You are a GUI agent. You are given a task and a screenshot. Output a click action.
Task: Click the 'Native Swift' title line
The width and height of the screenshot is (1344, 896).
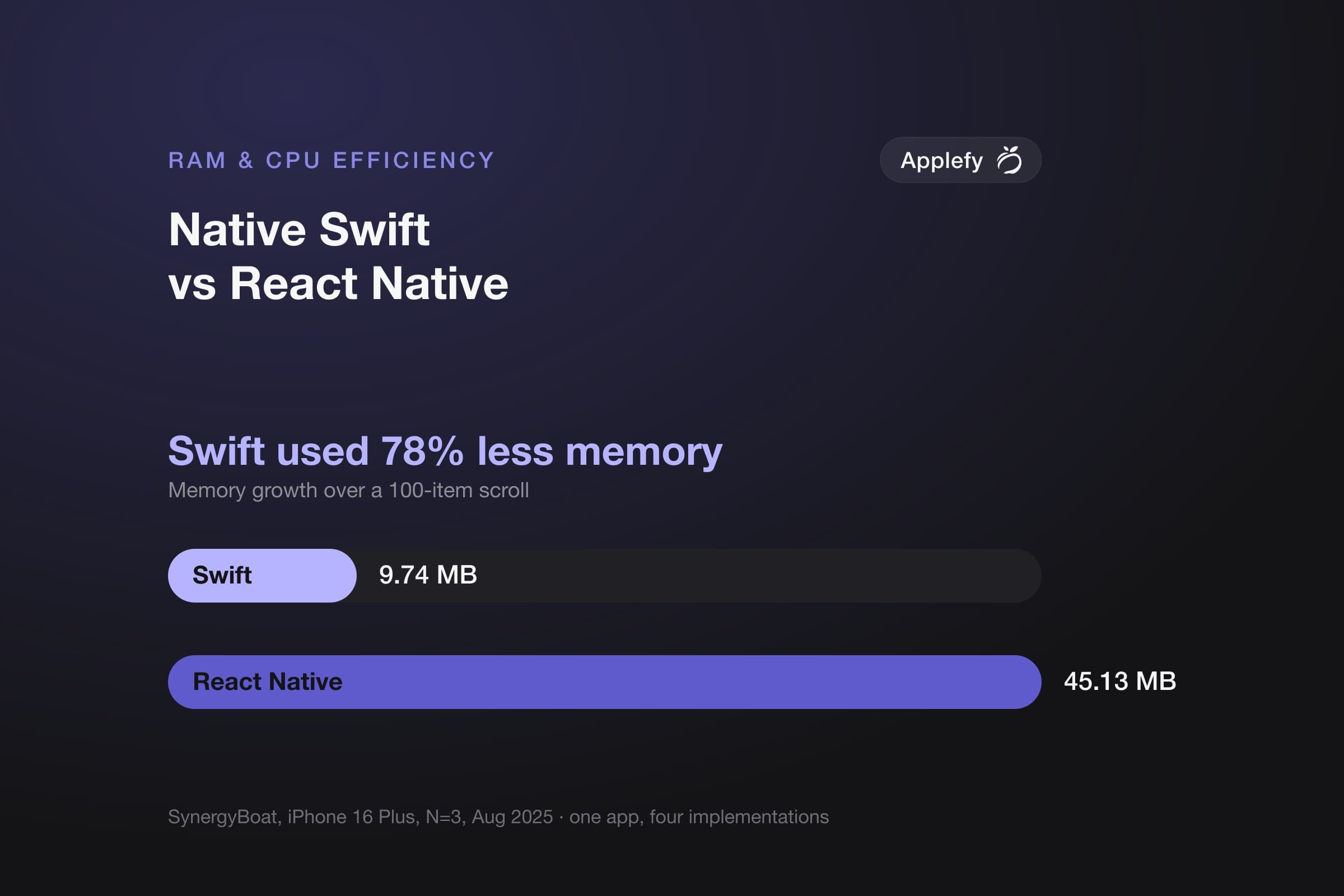tap(299, 230)
